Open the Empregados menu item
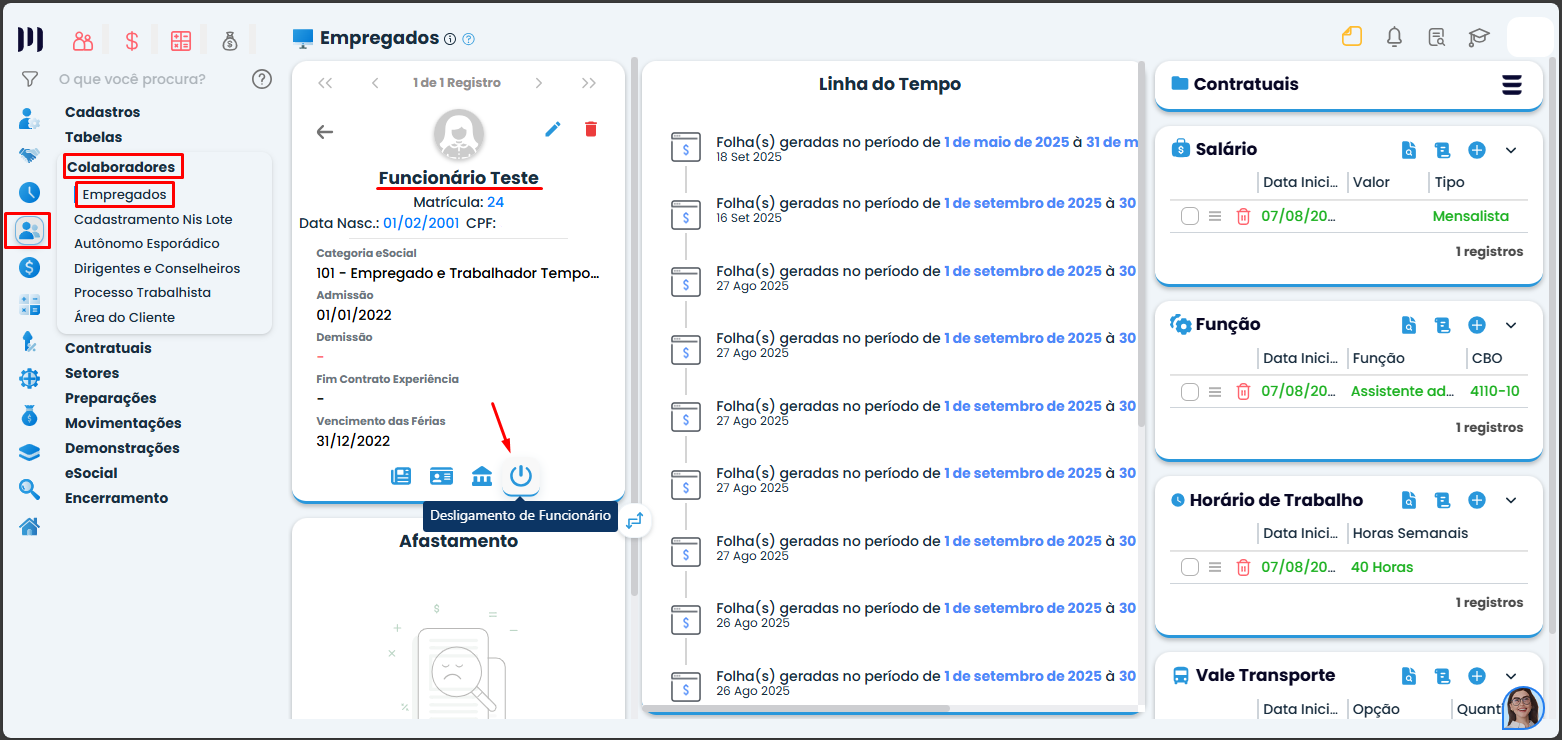 pyautogui.click(x=124, y=194)
